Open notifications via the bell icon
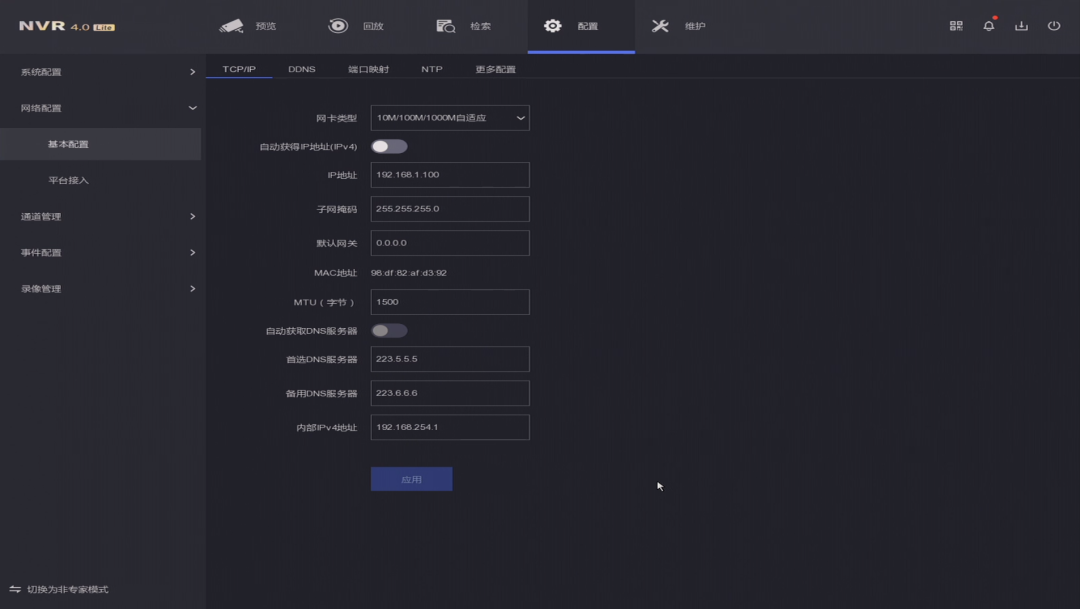 coord(988,25)
